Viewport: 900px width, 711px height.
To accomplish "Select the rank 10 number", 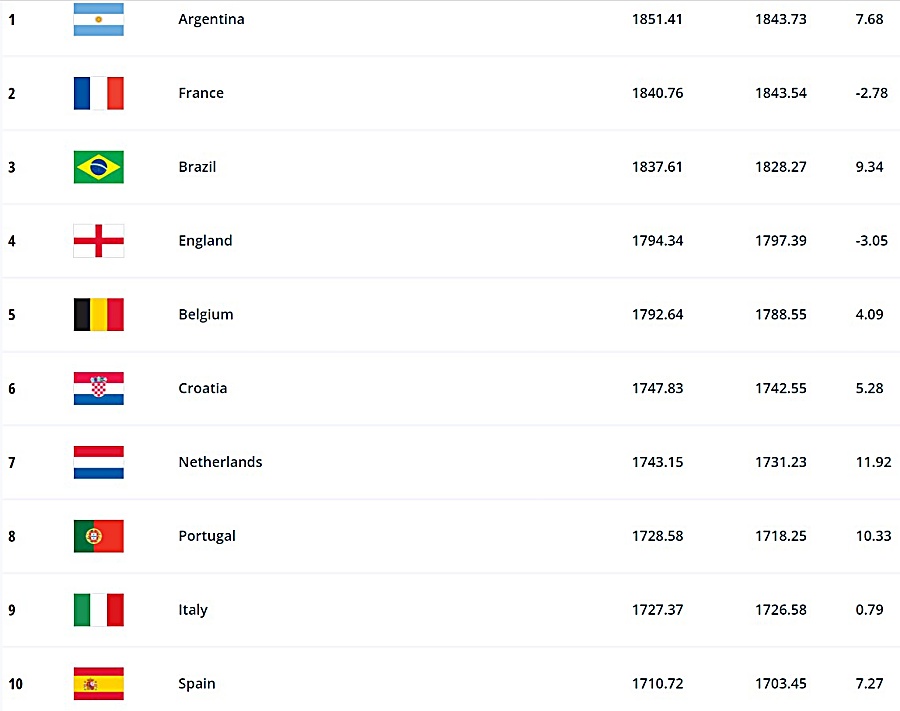I will [x=15, y=684].
